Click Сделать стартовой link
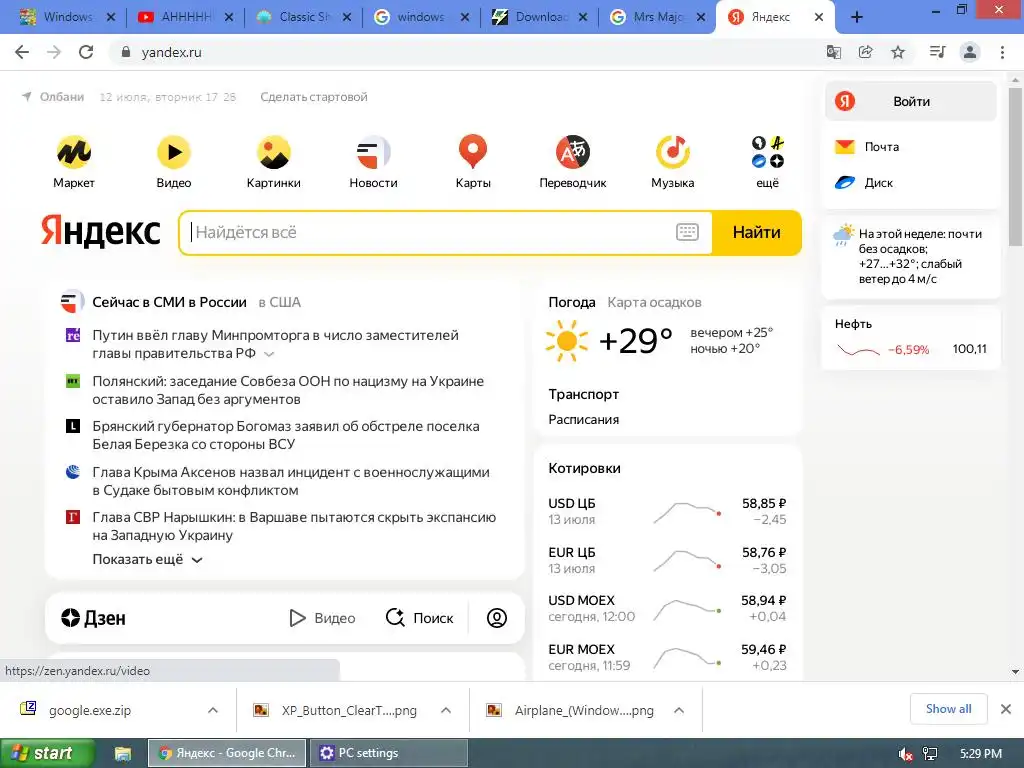Viewport: 1024px width, 768px height. [x=313, y=97]
